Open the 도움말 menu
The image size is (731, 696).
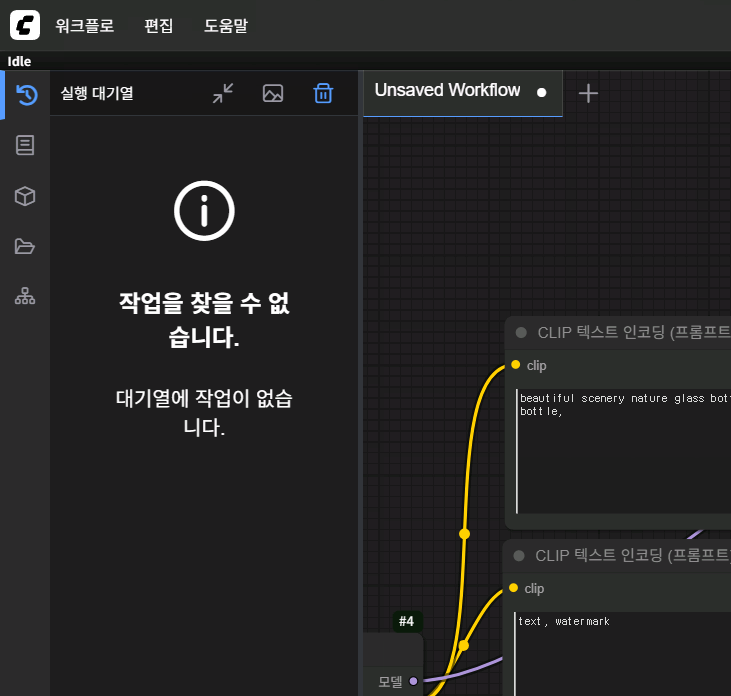click(226, 26)
